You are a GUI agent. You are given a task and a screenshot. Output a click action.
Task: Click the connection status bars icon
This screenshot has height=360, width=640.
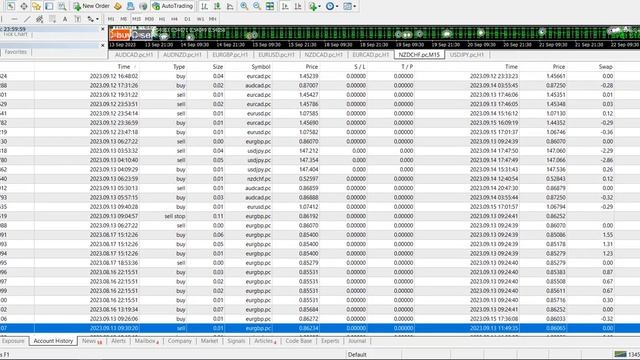pos(620,354)
